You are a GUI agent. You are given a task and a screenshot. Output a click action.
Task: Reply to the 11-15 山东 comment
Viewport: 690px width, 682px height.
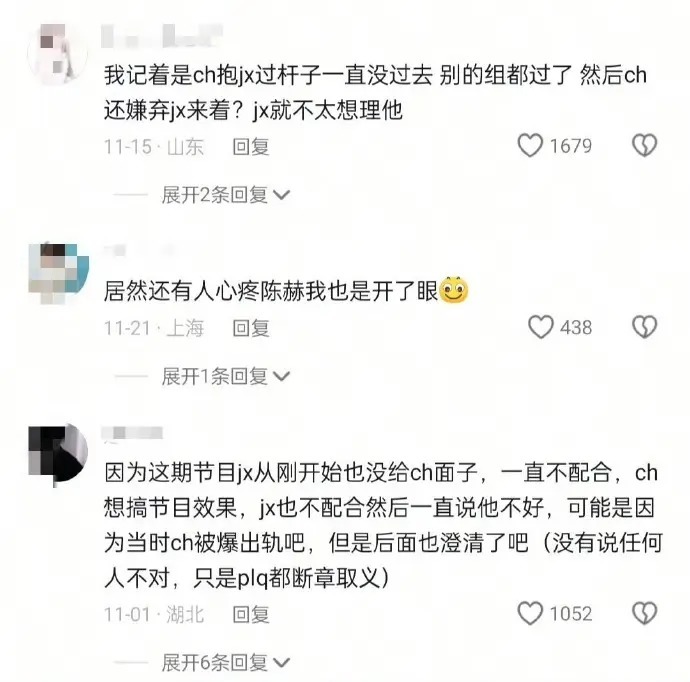251,147
